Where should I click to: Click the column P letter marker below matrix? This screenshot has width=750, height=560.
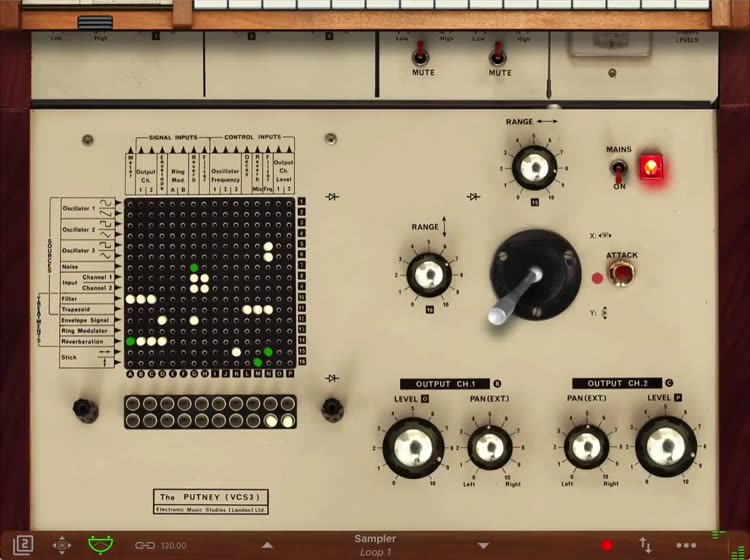(x=290, y=373)
